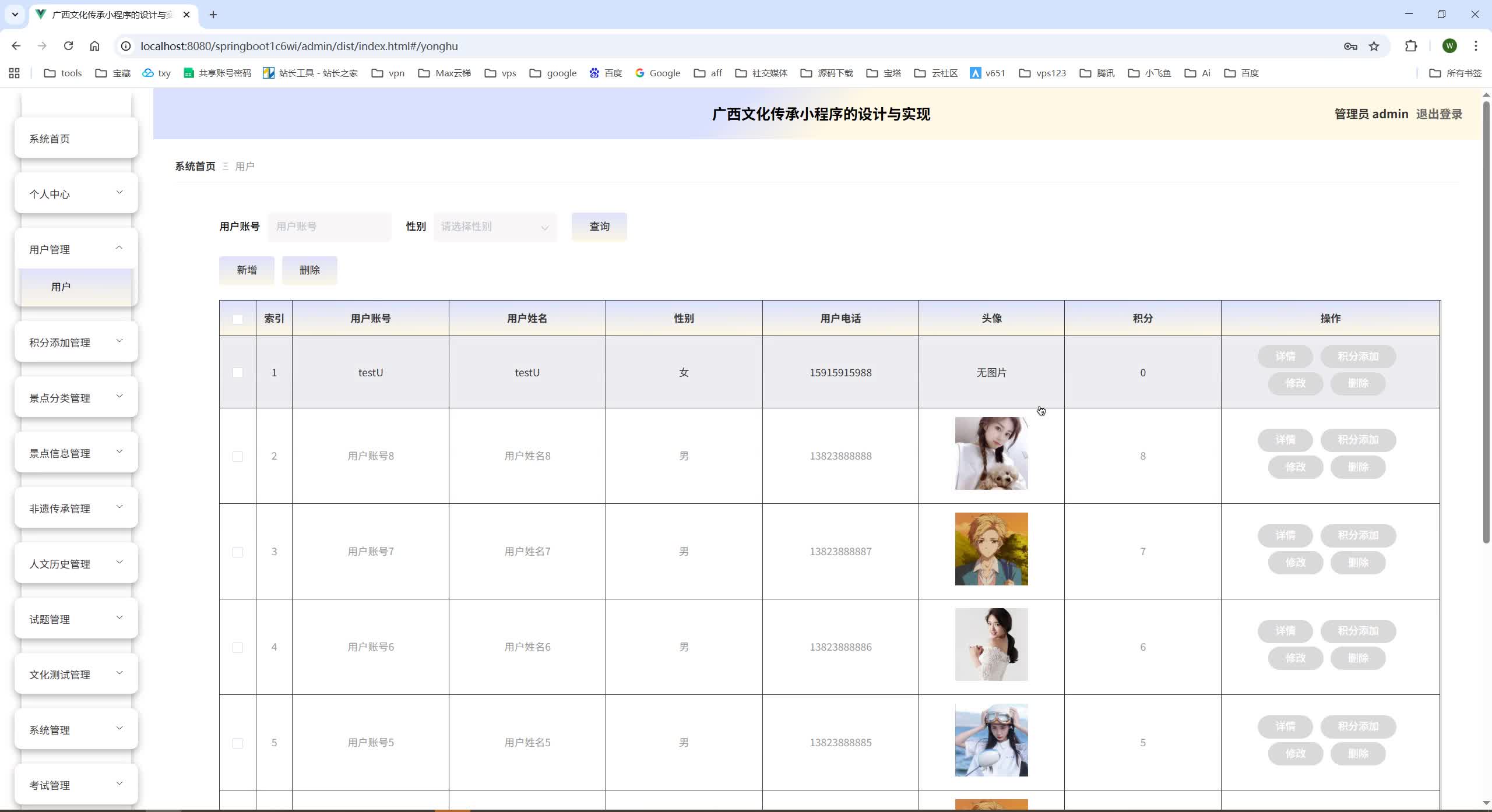Image resolution: width=1492 pixels, height=812 pixels.
Task: Tick the select-all checkbox in table header
Action: click(238, 319)
